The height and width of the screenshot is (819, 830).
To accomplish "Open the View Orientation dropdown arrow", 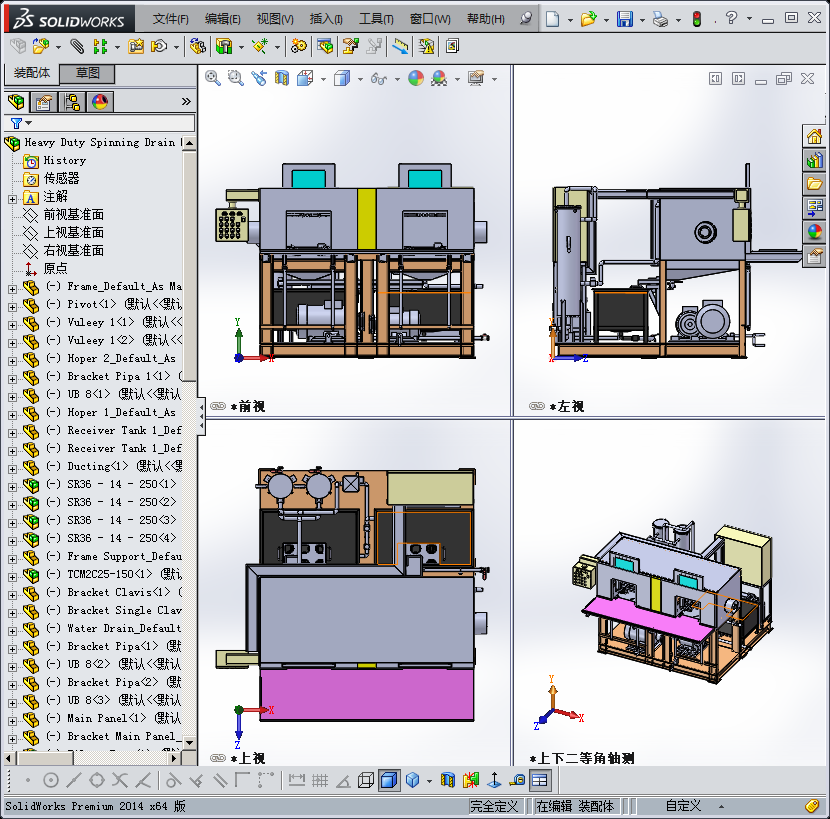I will (x=323, y=79).
